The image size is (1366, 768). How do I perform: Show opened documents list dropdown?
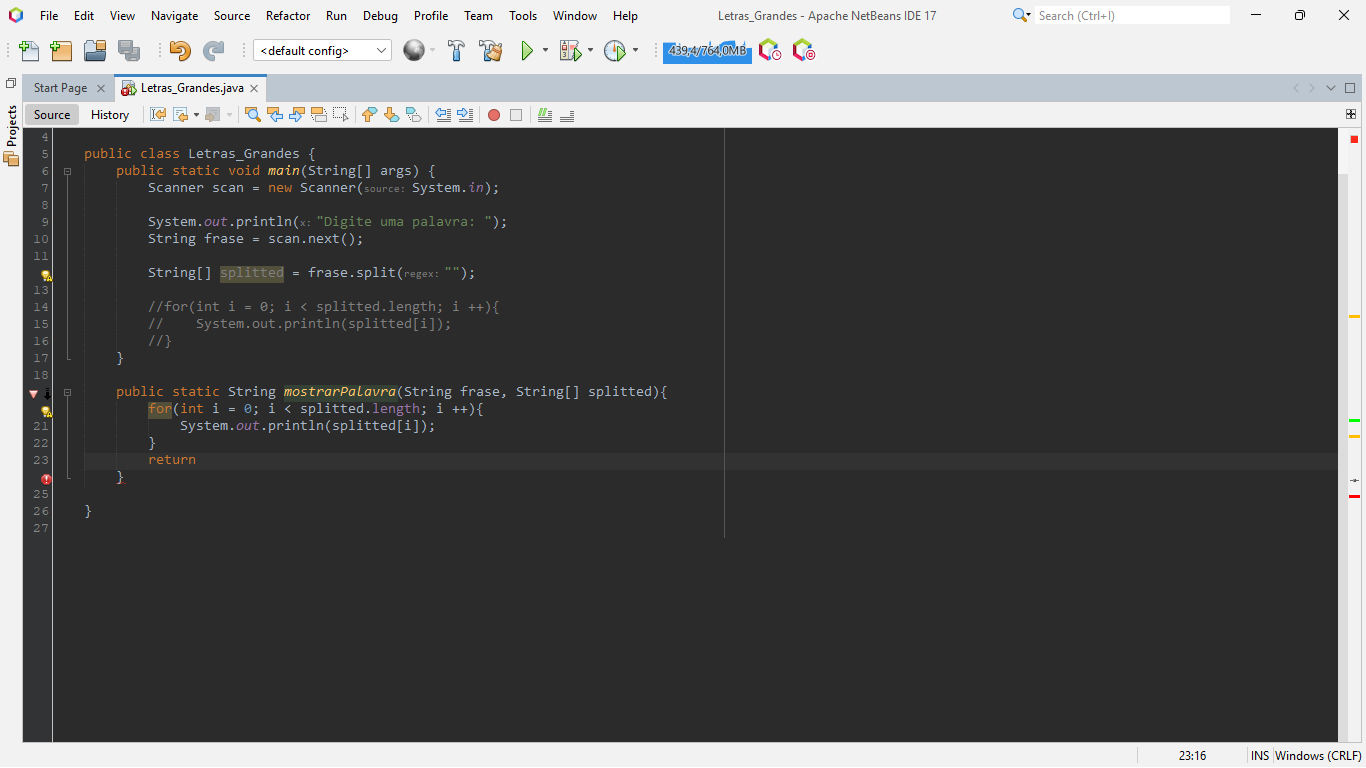click(x=1331, y=88)
